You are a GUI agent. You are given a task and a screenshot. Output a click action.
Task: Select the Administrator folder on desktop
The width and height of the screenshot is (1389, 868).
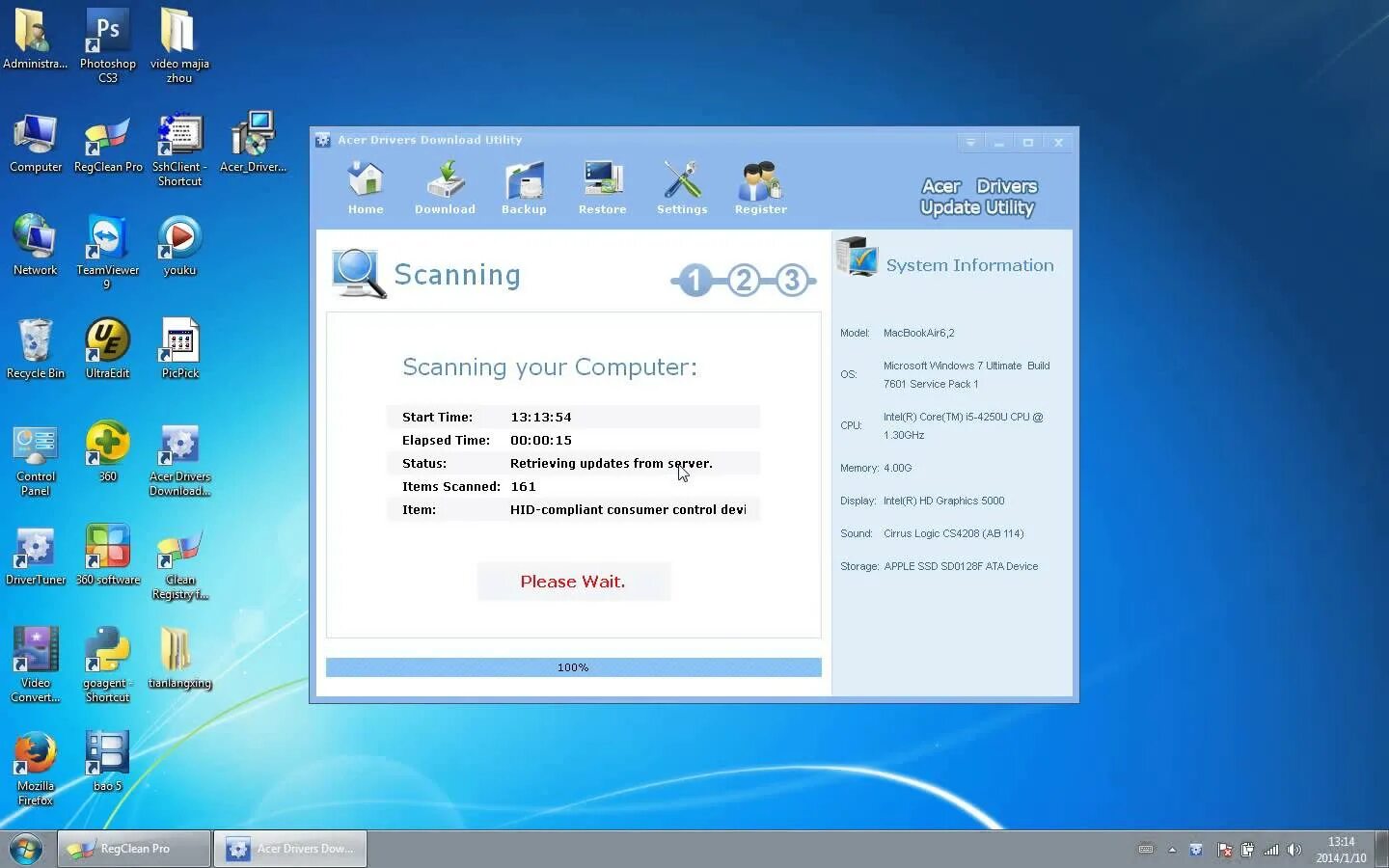(x=35, y=41)
